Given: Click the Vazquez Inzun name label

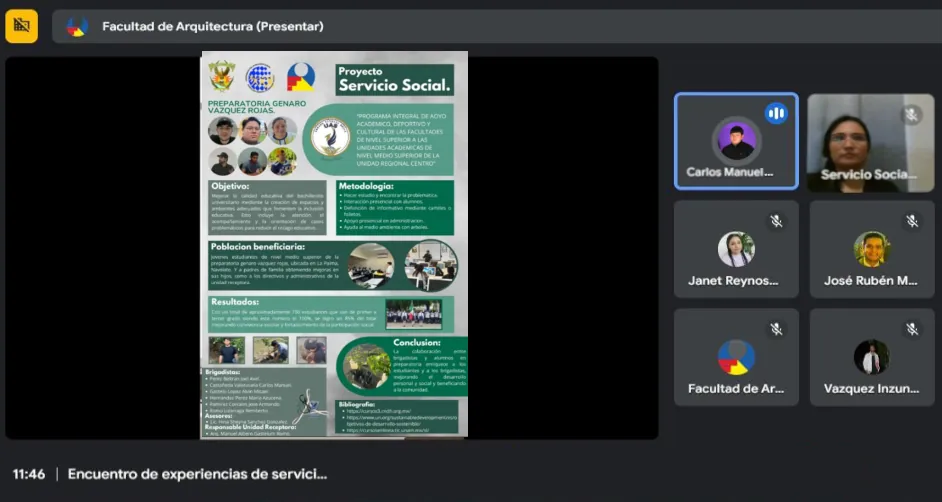Looking at the screenshot, I should 871,389.
